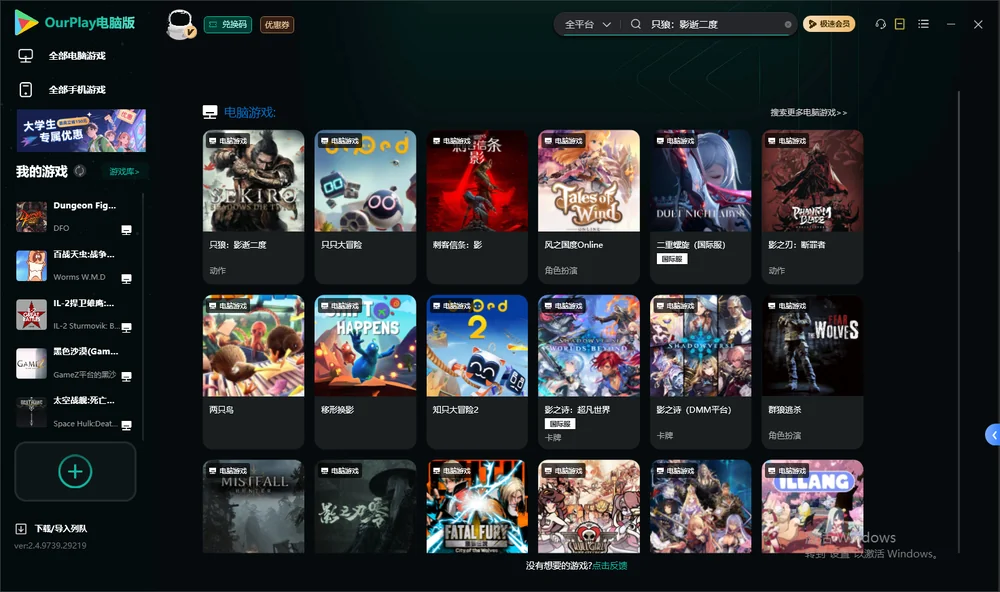
Task: Click the PC icon on Worms W.M.D row
Action: pyautogui.click(x=126, y=279)
